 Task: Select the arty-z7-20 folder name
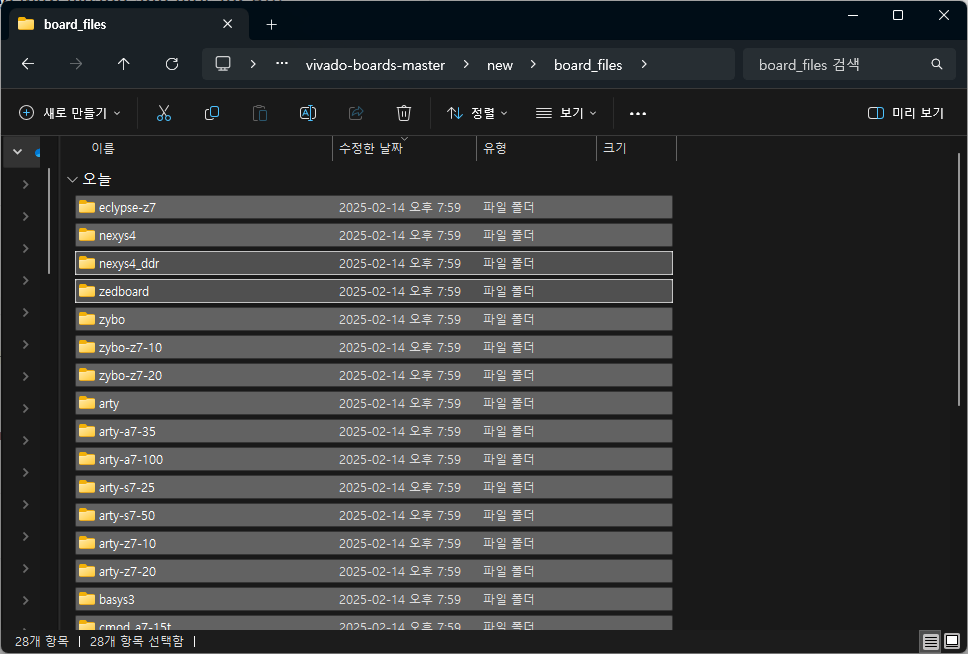tap(127, 572)
